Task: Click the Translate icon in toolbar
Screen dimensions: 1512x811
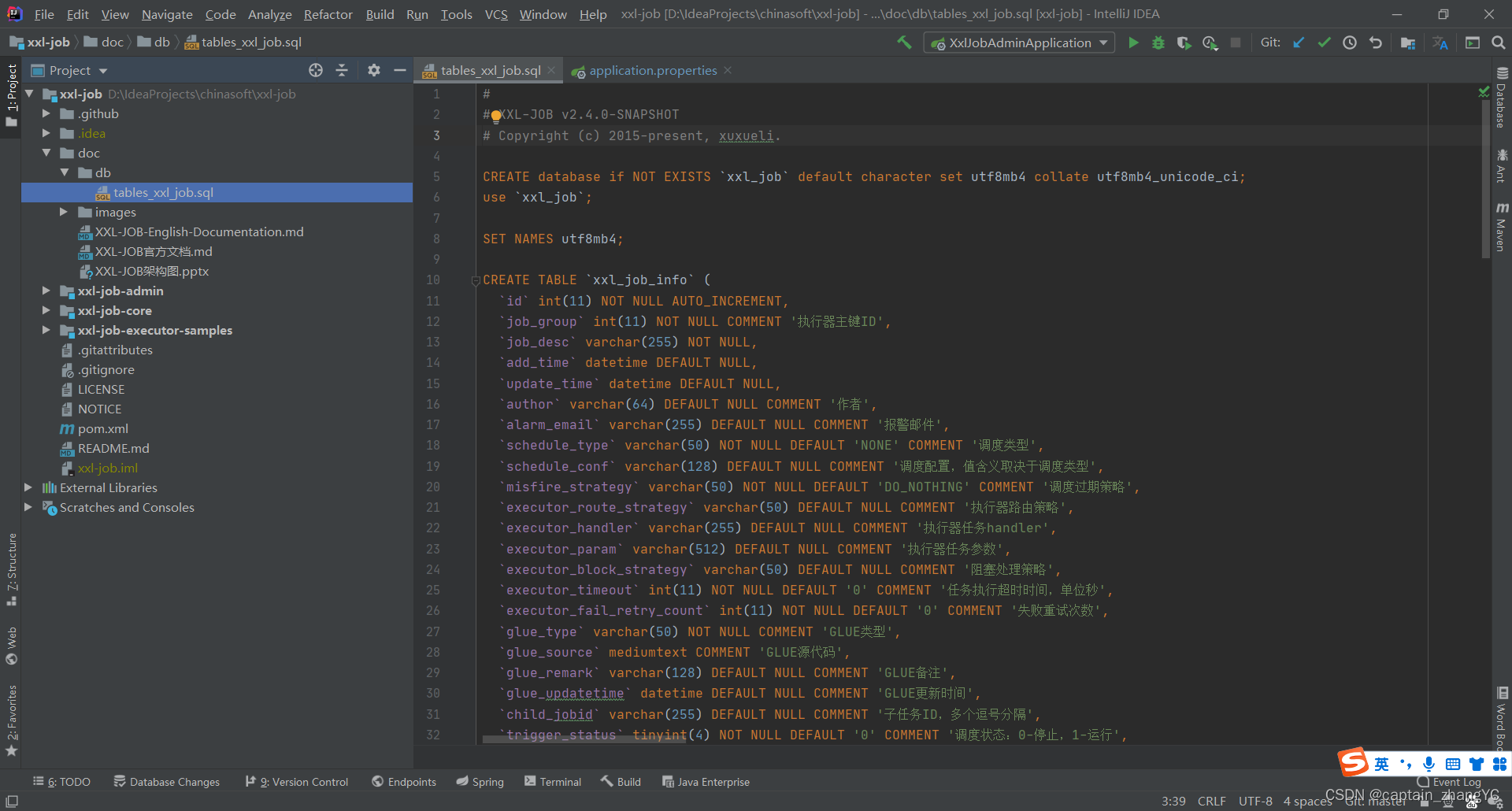Action: point(1440,43)
